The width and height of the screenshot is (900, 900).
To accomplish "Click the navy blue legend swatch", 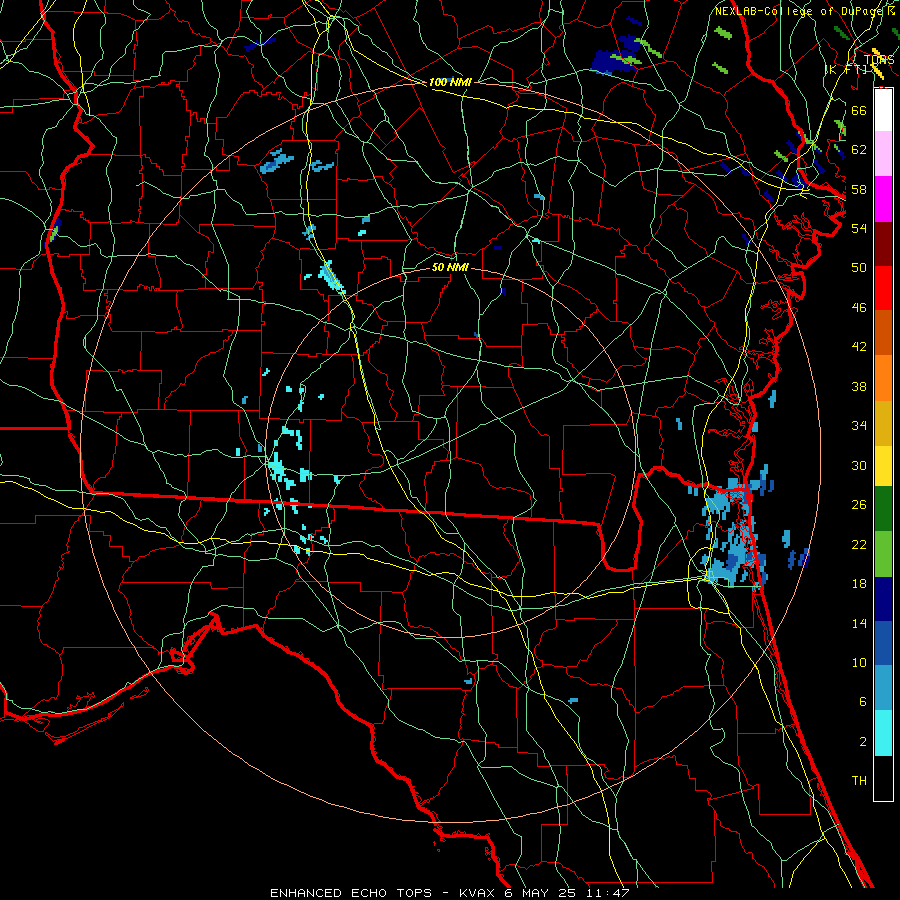I will click(x=883, y=599).
